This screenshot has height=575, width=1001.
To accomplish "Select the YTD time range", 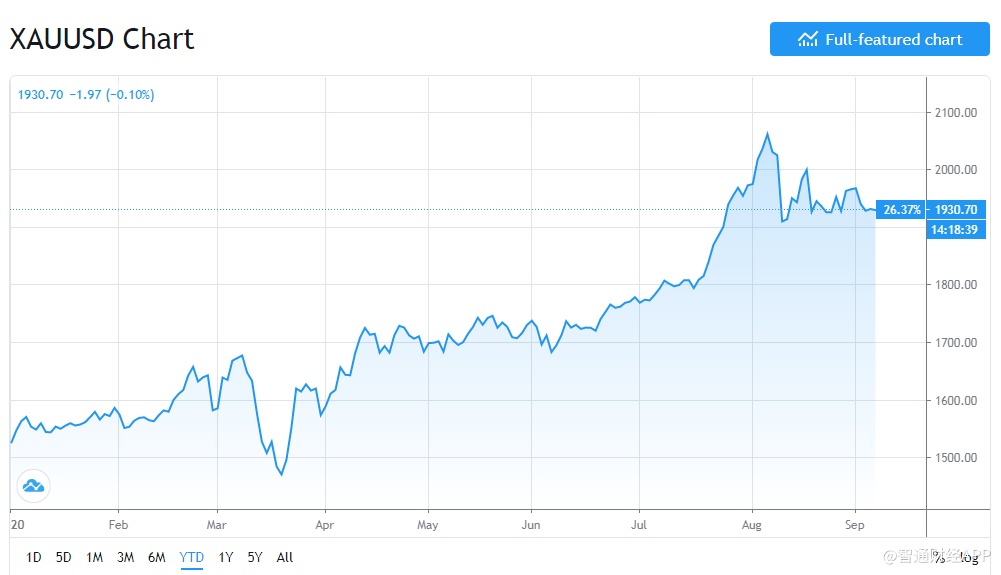I will (x=190, y=557).
